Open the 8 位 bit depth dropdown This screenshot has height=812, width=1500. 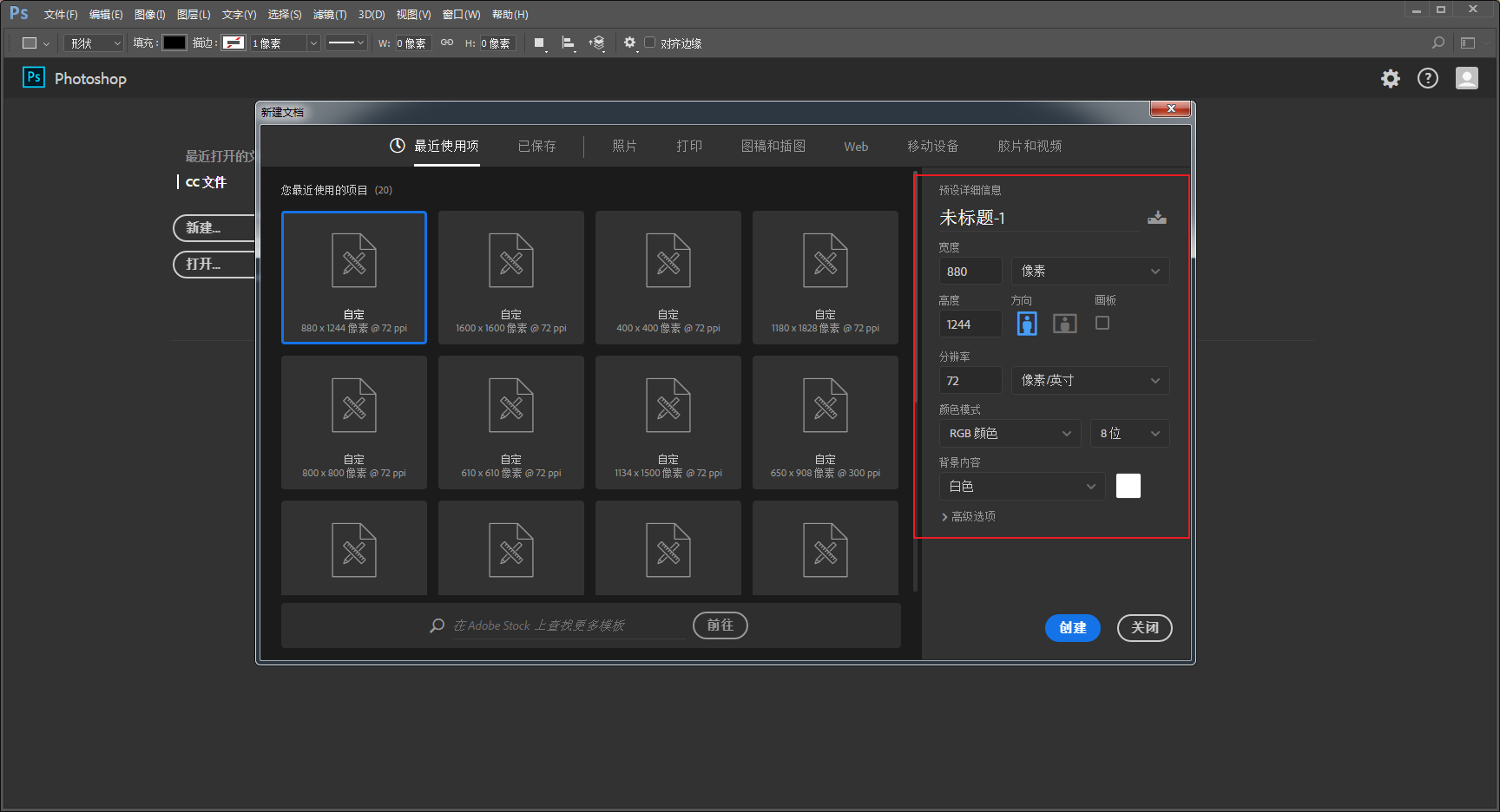[x=1129, y=433]
